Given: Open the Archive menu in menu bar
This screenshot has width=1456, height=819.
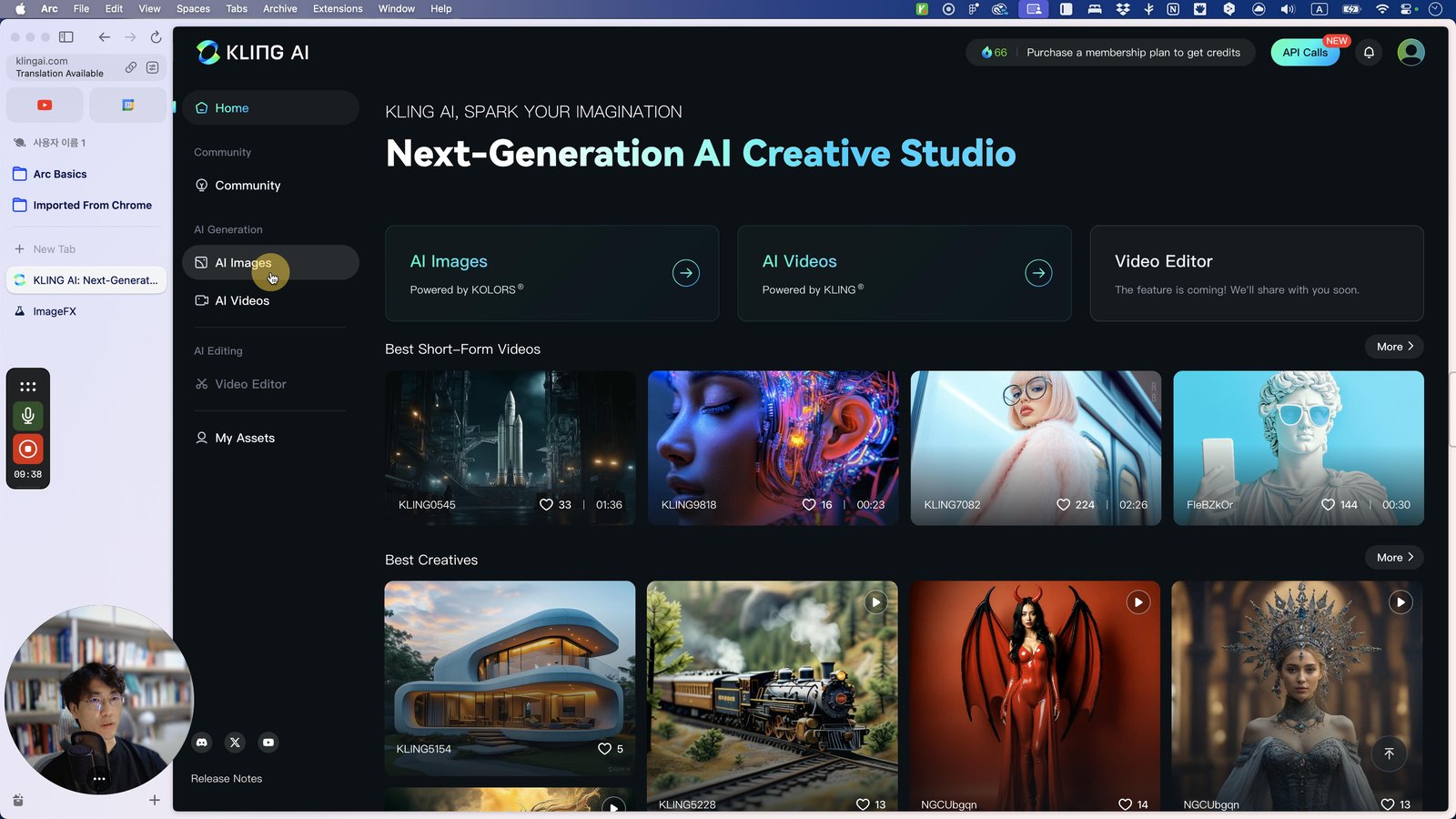Looking at the screenshot, I should [x=280, y=9].
